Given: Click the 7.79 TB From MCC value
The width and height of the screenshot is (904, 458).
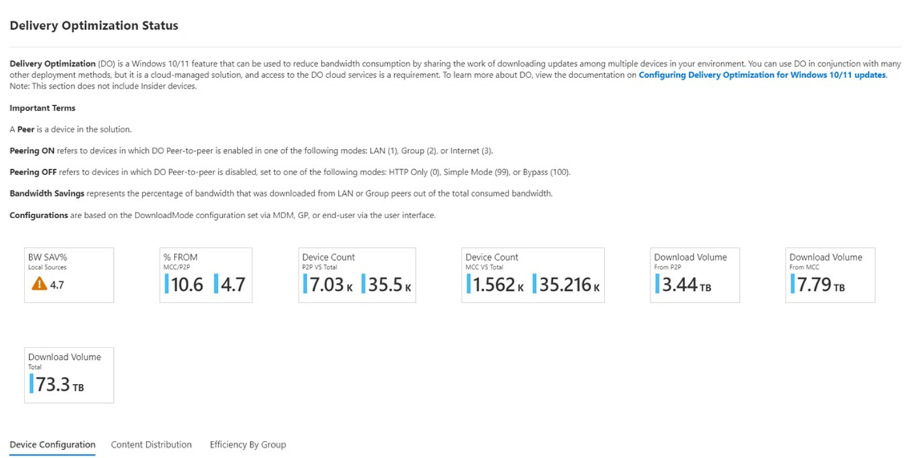Looking at the screenshot, I should click(820, 285).
